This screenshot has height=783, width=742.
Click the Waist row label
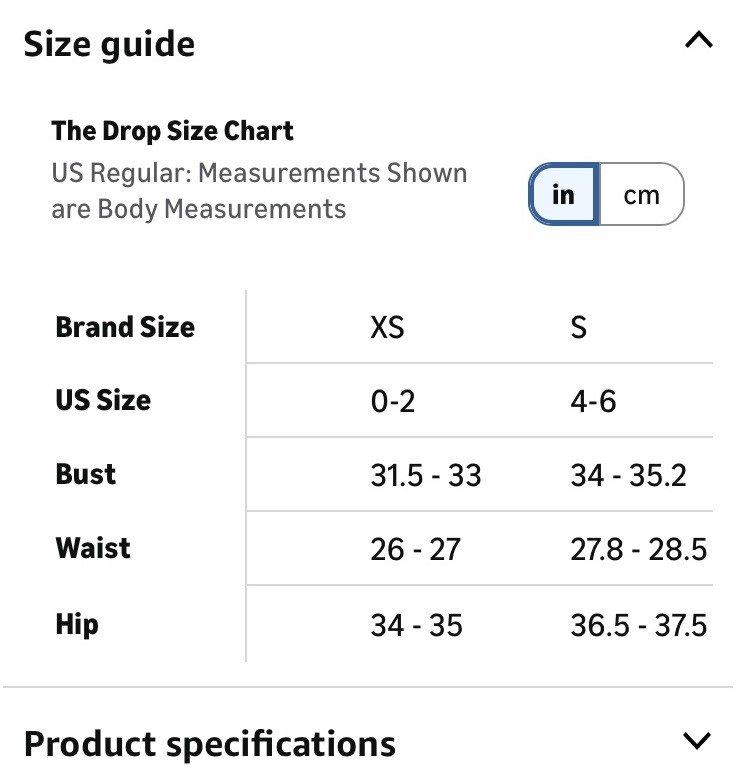coord(93,548)
